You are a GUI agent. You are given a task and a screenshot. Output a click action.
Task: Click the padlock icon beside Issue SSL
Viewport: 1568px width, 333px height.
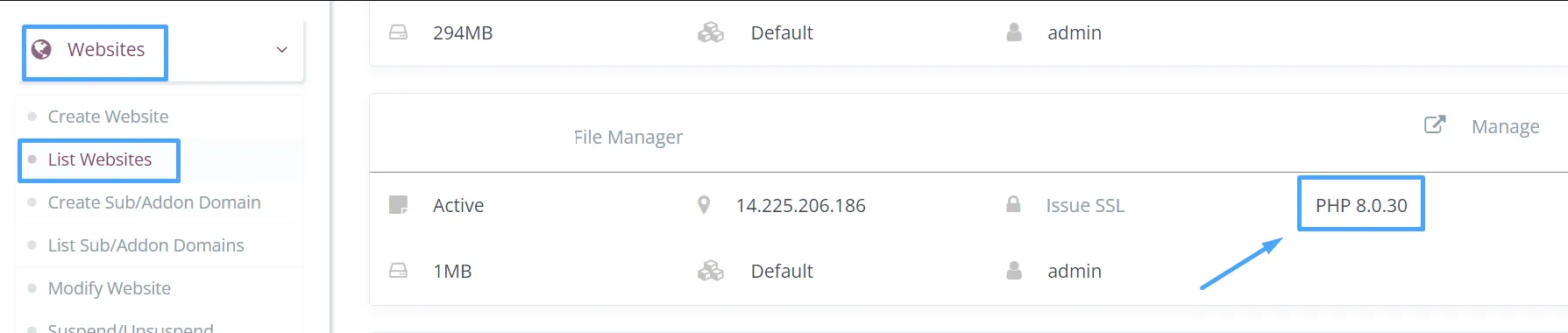point(1013,204)
